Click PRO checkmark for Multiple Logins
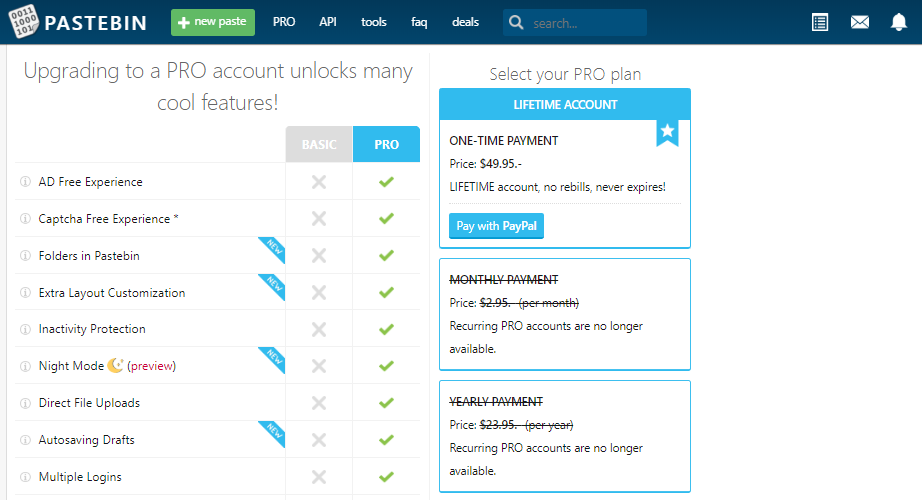The width and height of the screenshot is (922, 500). click(x=386, y=476)
